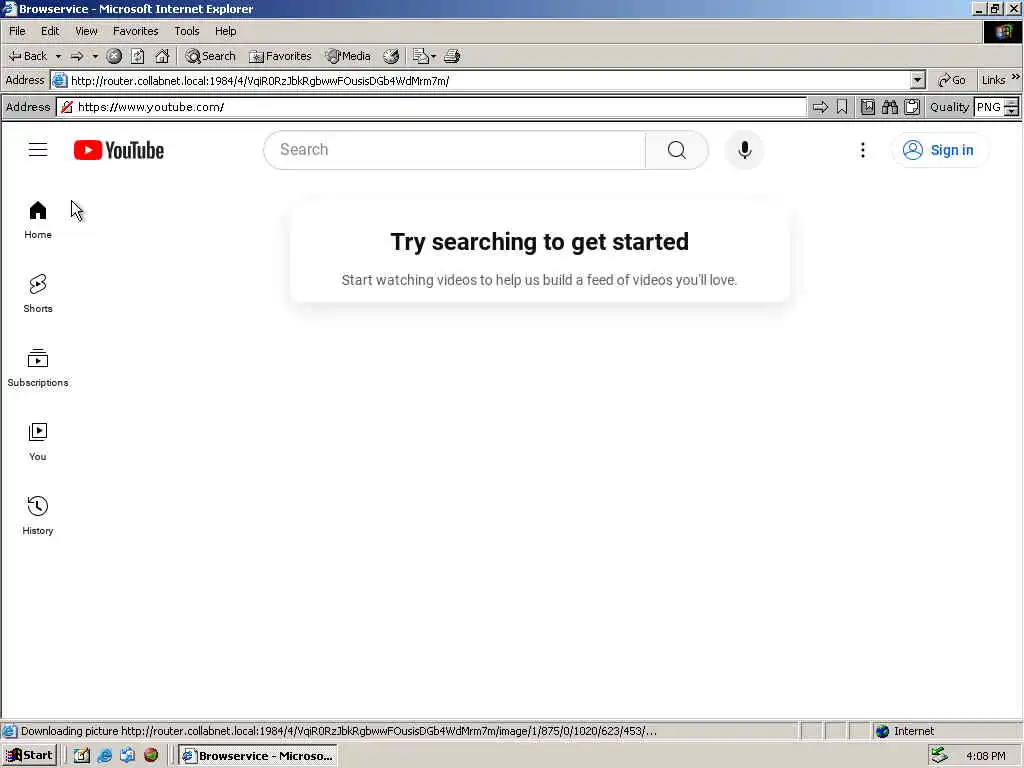Open the Favorites menu

point(135,31)
